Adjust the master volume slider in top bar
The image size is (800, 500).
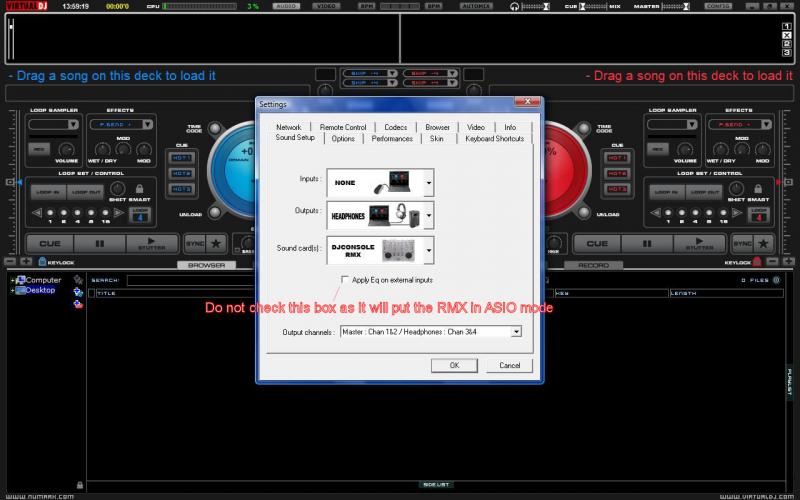676,7
